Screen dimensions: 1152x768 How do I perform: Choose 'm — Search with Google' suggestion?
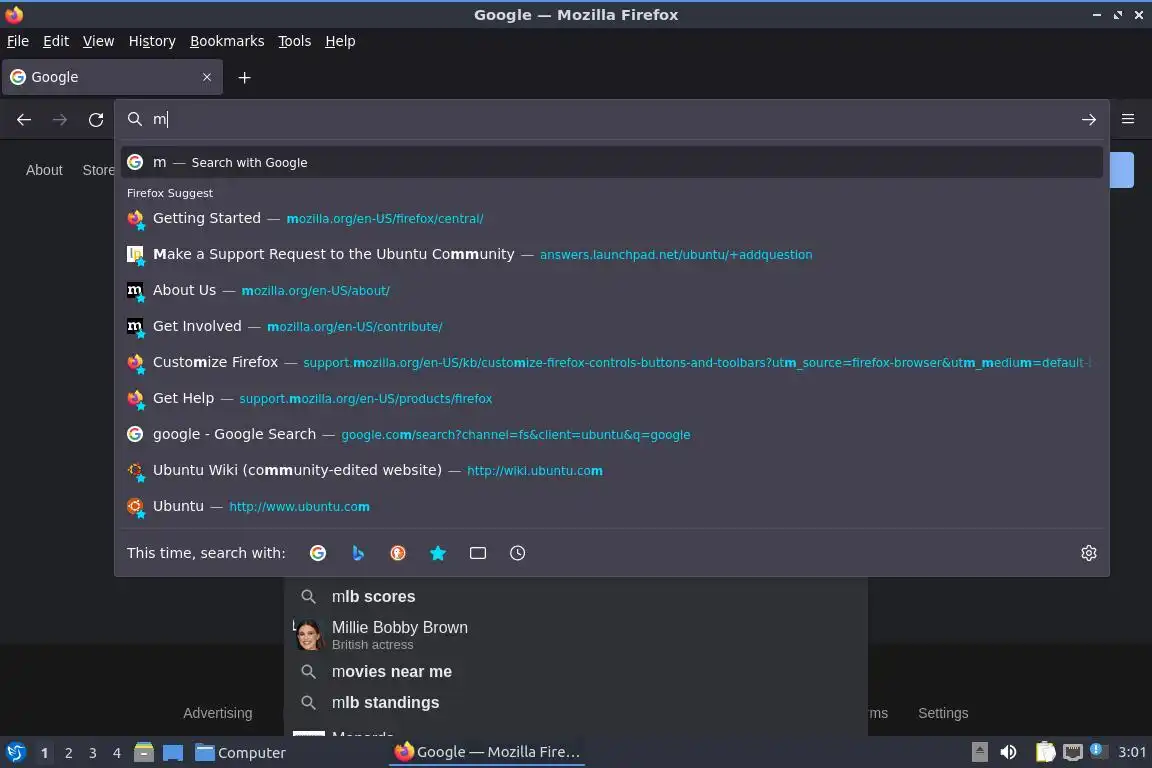(612, 162)
